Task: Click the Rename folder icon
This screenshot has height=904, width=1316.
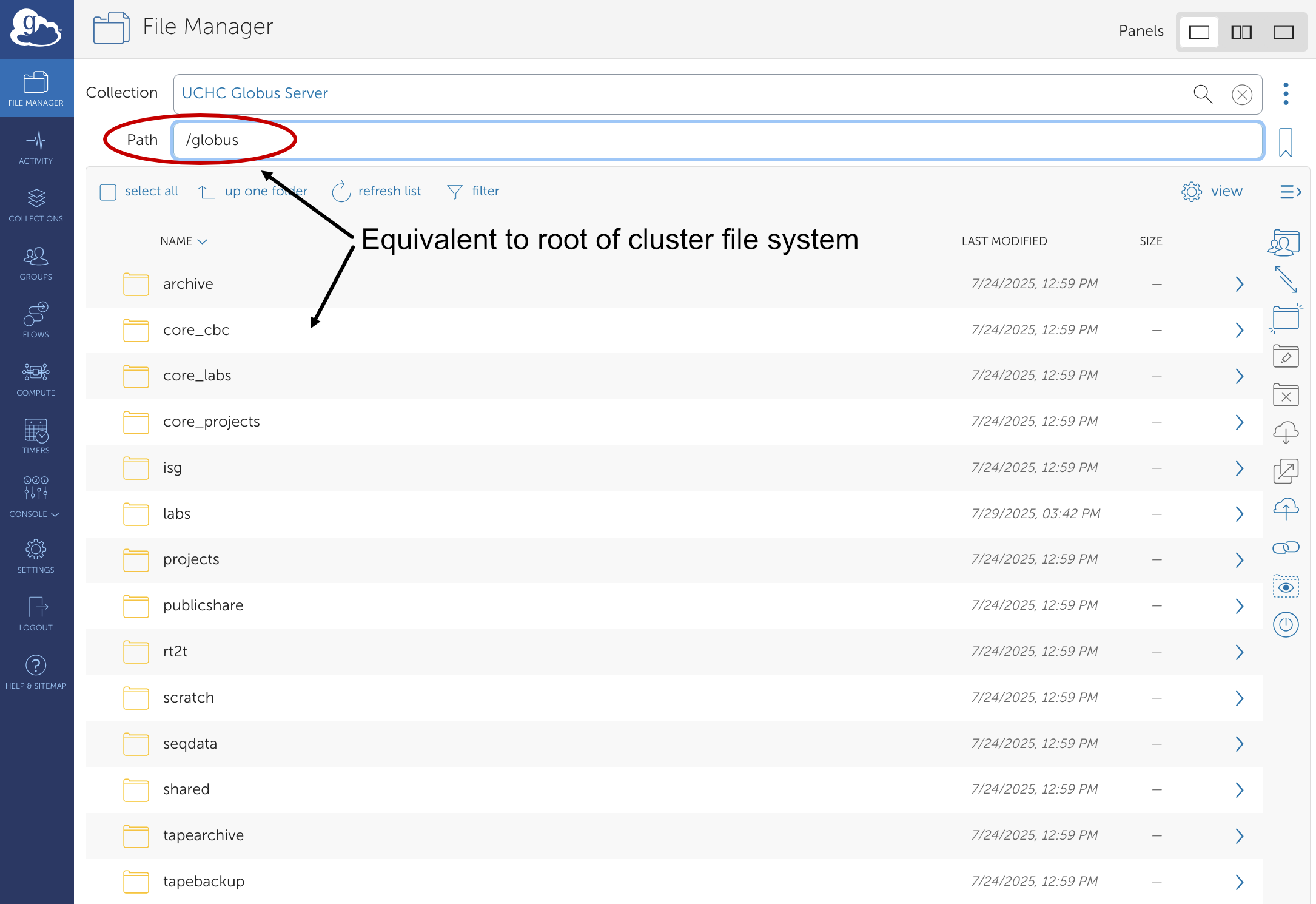Action: tap(1285, 356)
